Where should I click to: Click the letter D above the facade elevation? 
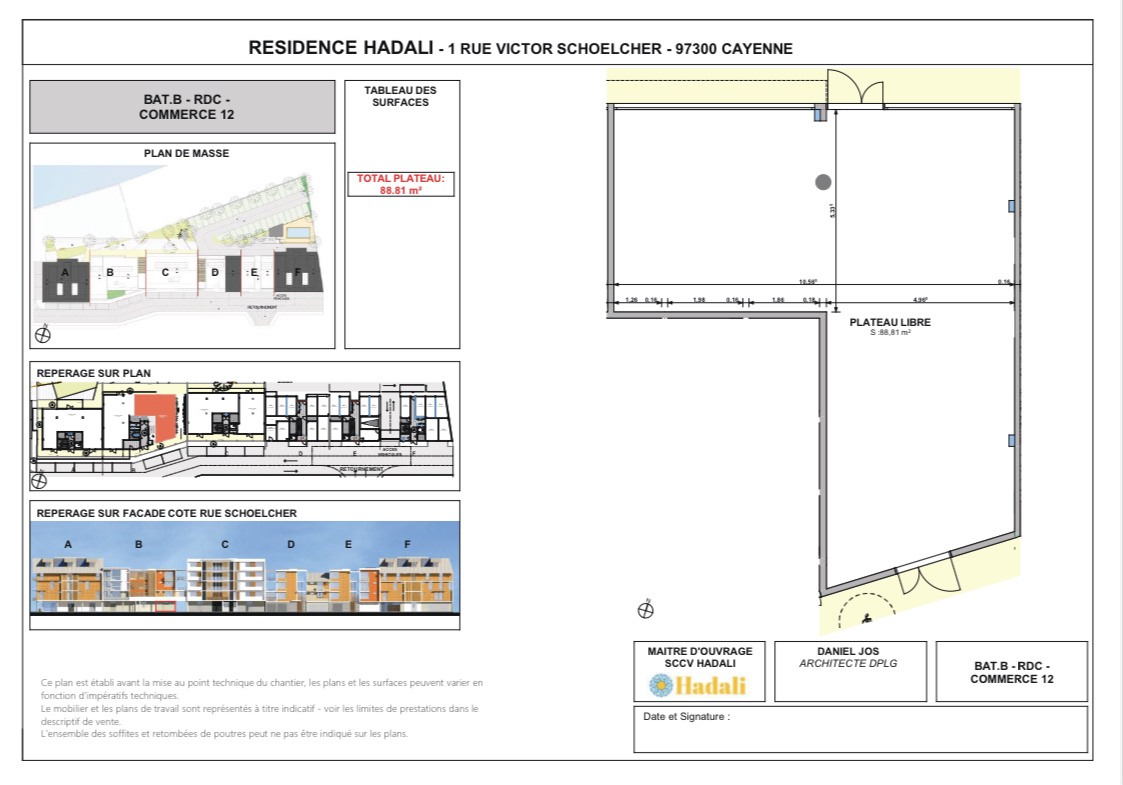tap(291, 544)
